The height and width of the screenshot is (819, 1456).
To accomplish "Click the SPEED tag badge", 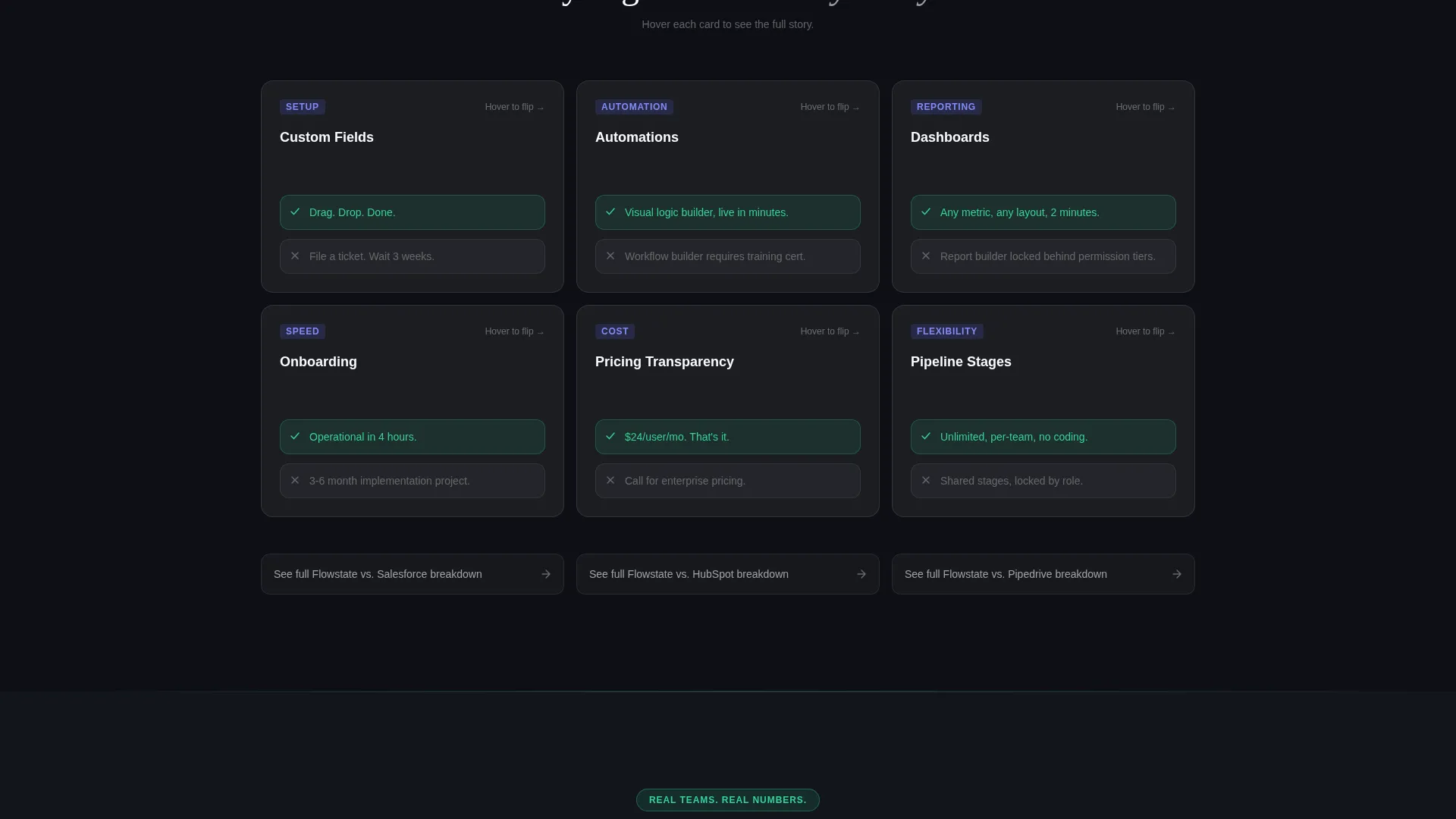I will [303, 331].
